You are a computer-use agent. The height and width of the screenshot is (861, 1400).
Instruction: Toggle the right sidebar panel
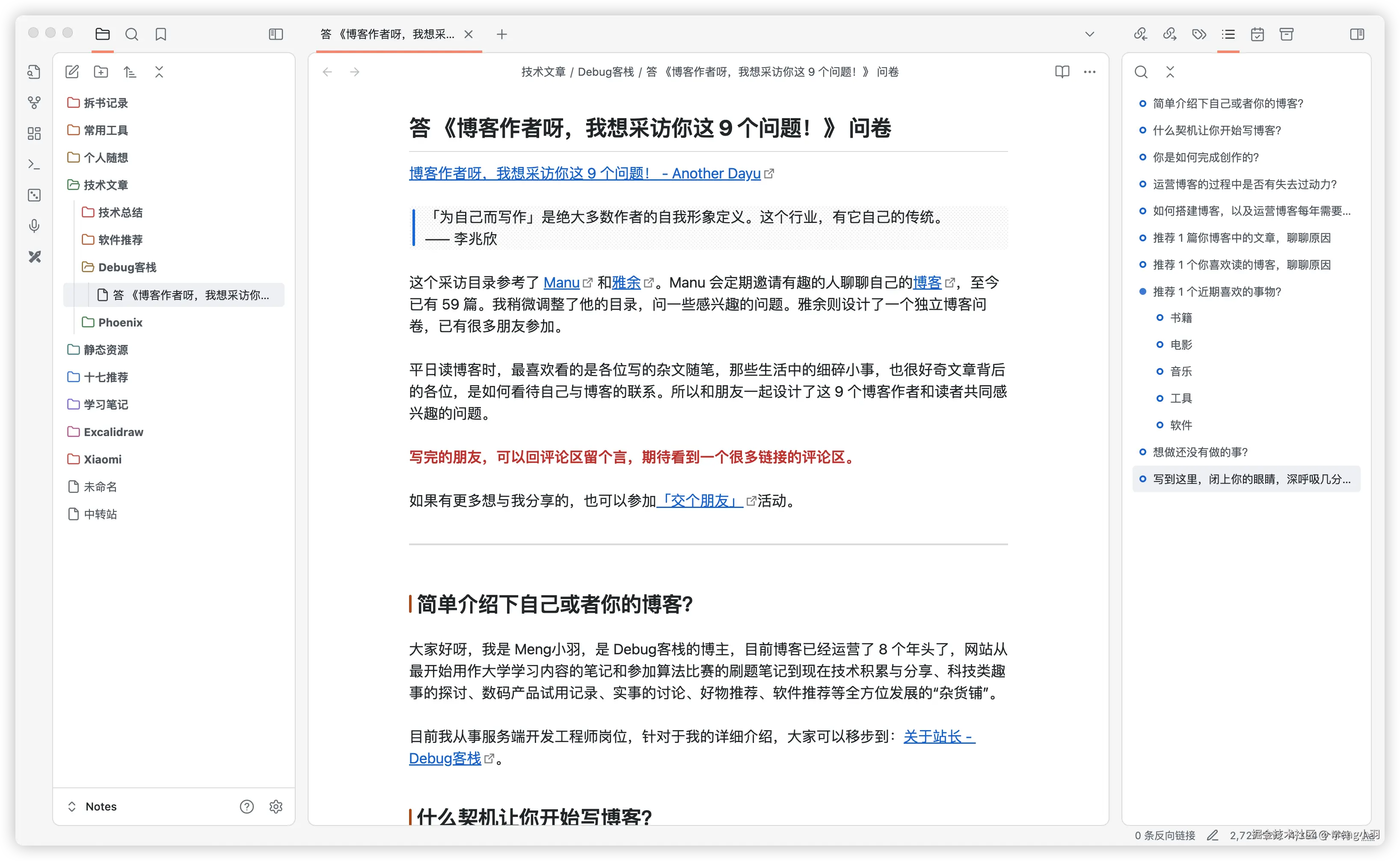click(1357, 34)
